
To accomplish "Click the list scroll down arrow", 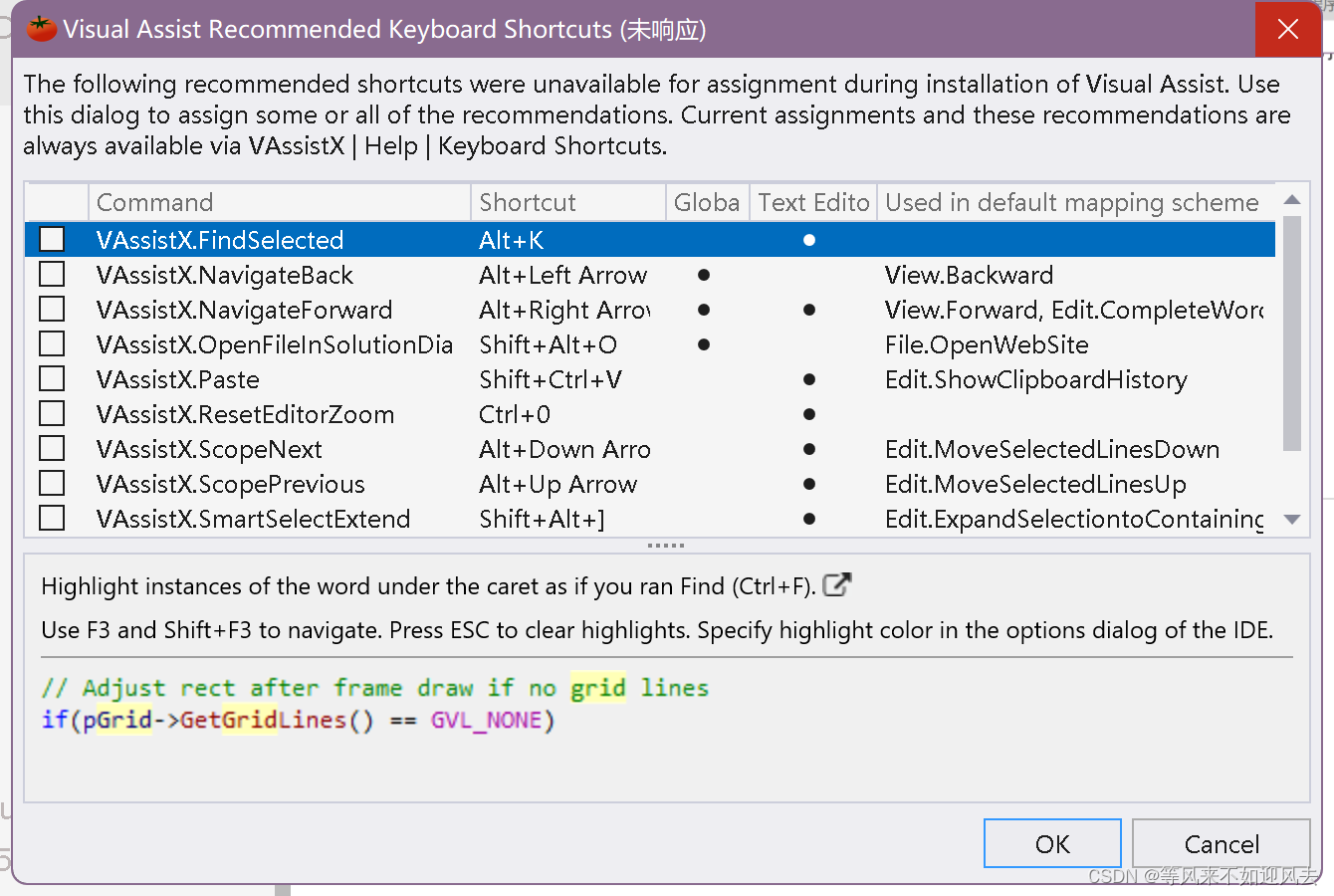I will [1292, 520].
